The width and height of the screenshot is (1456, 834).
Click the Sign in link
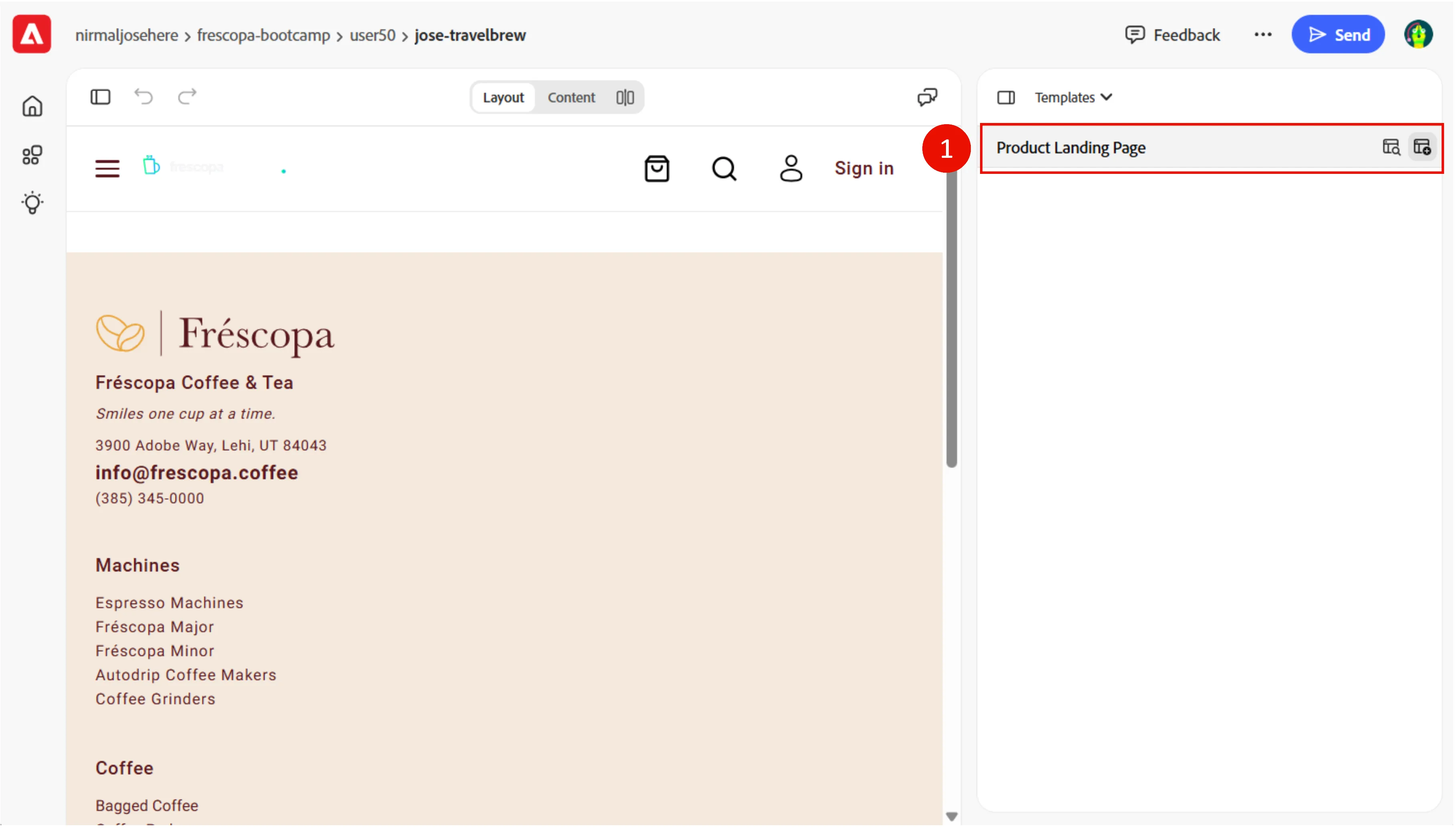pyautogui.click(x=864, y=168)
